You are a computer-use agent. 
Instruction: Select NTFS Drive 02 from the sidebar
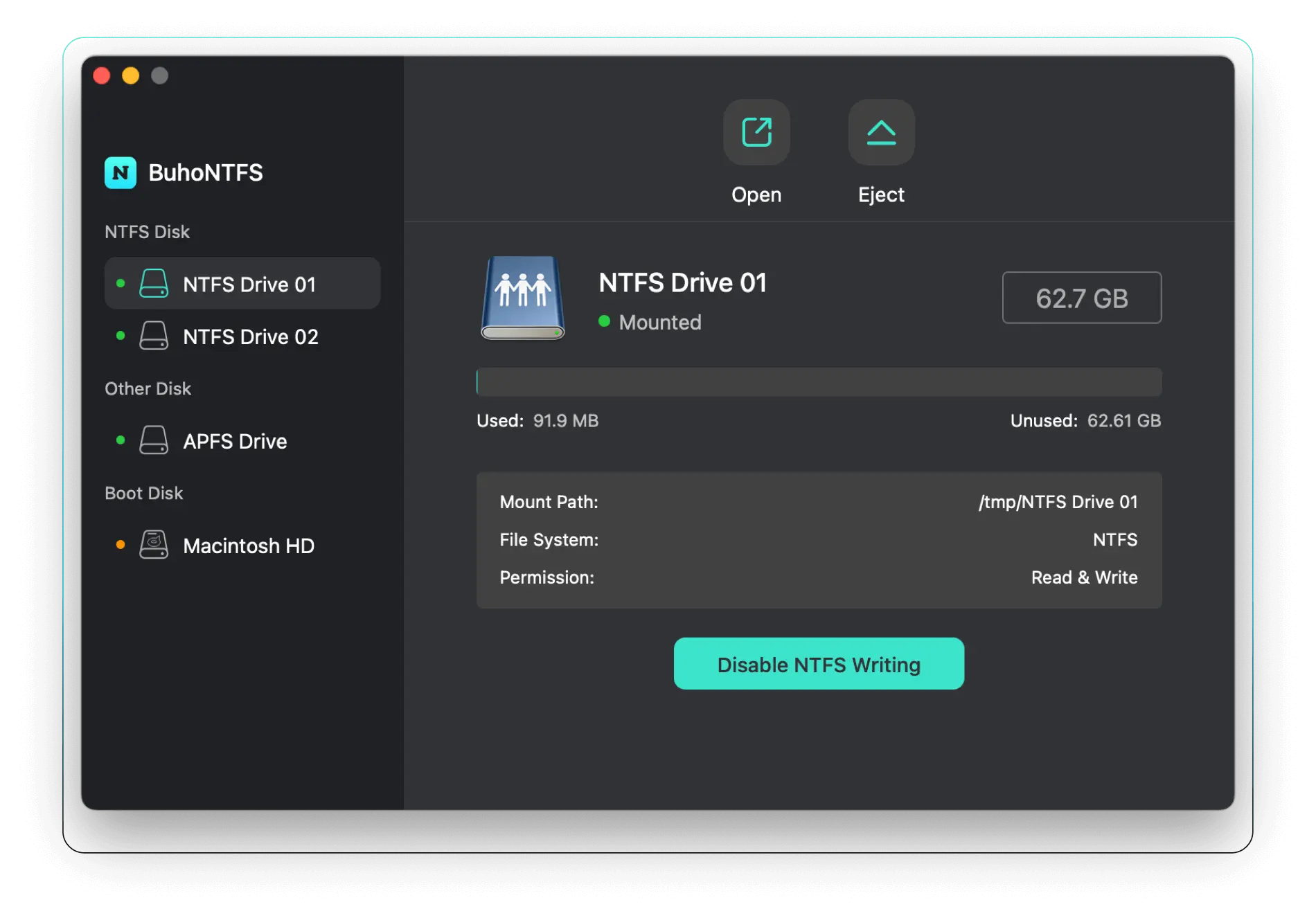click(250, 336)
